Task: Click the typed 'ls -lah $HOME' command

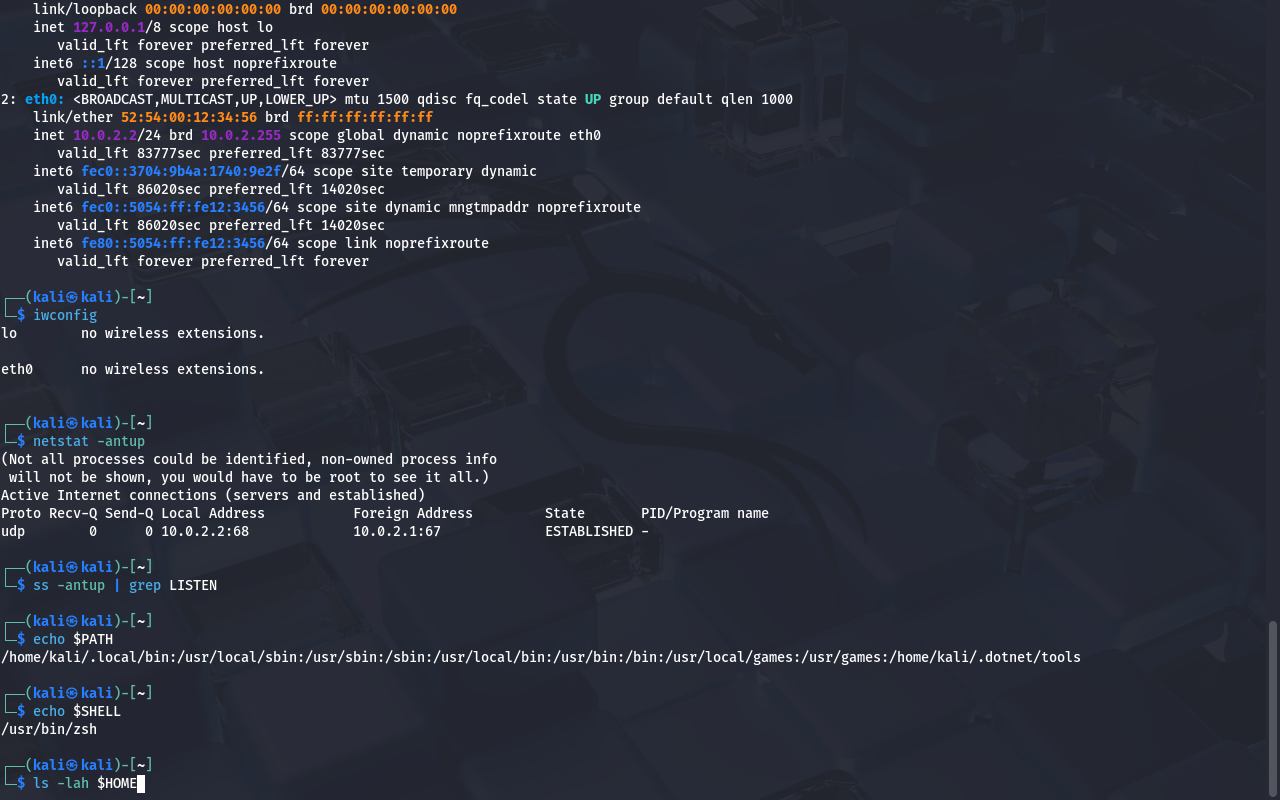Action: click(85, 783)
